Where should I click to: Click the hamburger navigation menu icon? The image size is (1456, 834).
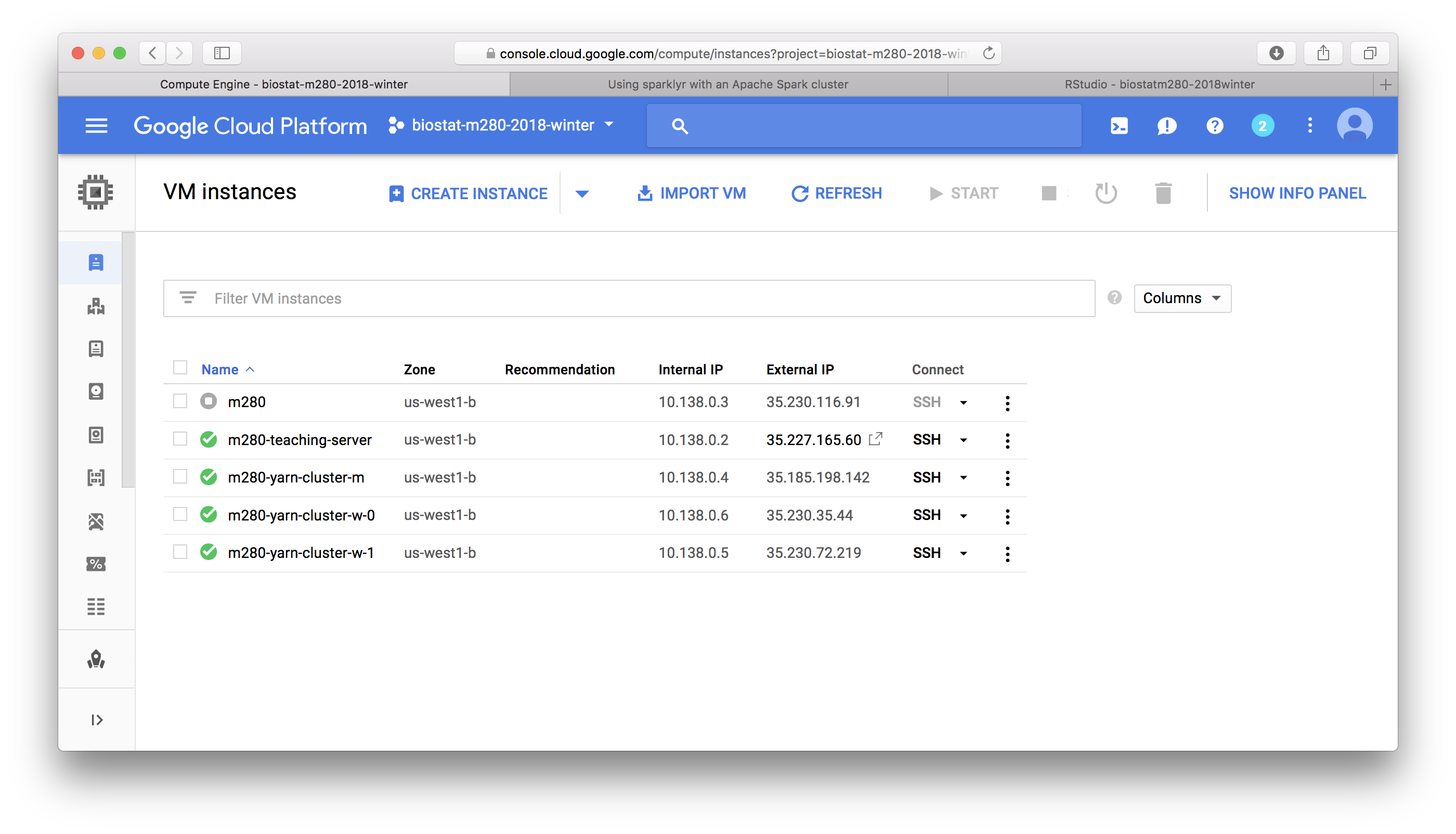click(x=96, y=125)
